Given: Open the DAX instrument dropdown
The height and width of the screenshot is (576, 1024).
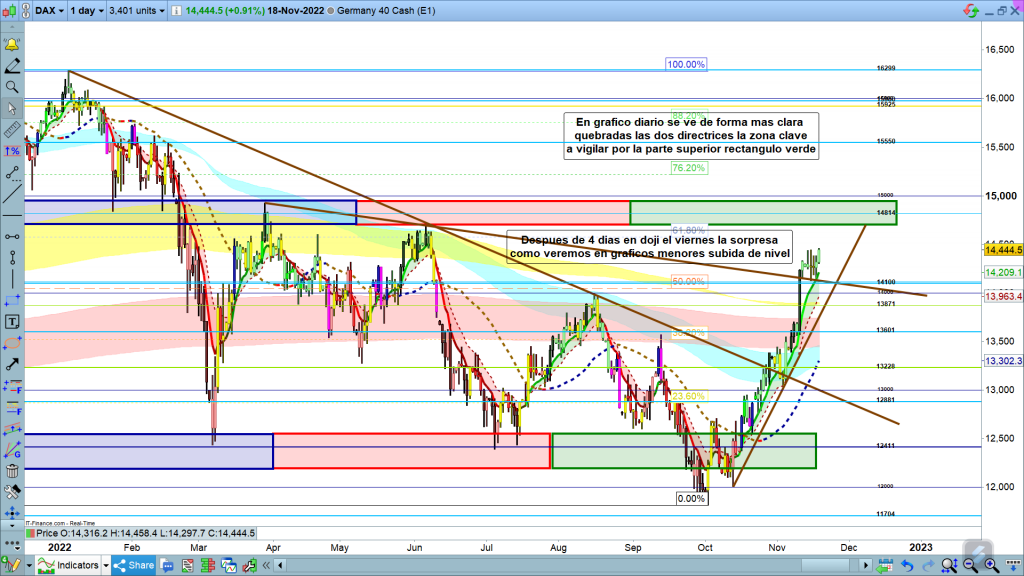Looking at the screenshot, I should click(x=44, y=11).
